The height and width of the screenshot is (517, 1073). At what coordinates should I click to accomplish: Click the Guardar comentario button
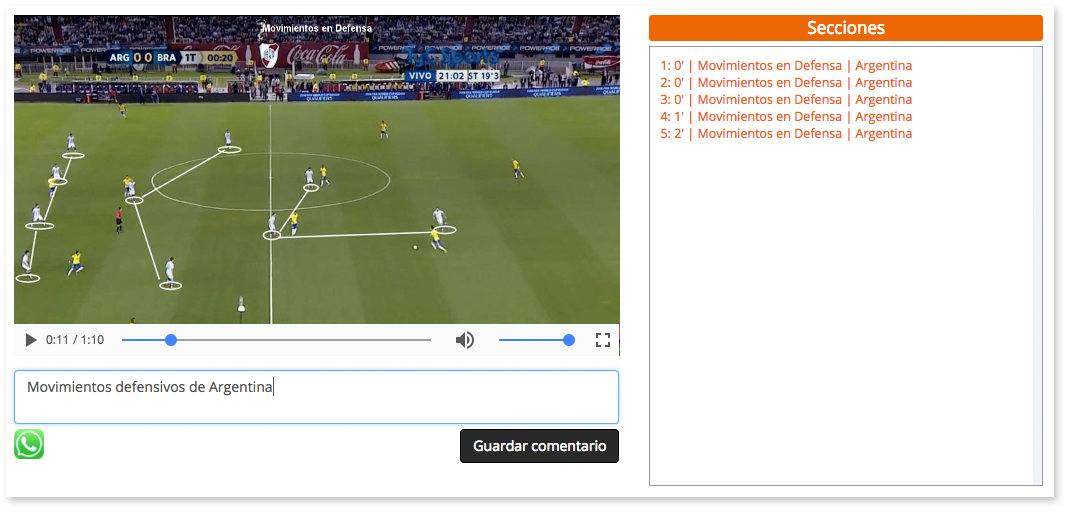[x=539, y=446]
